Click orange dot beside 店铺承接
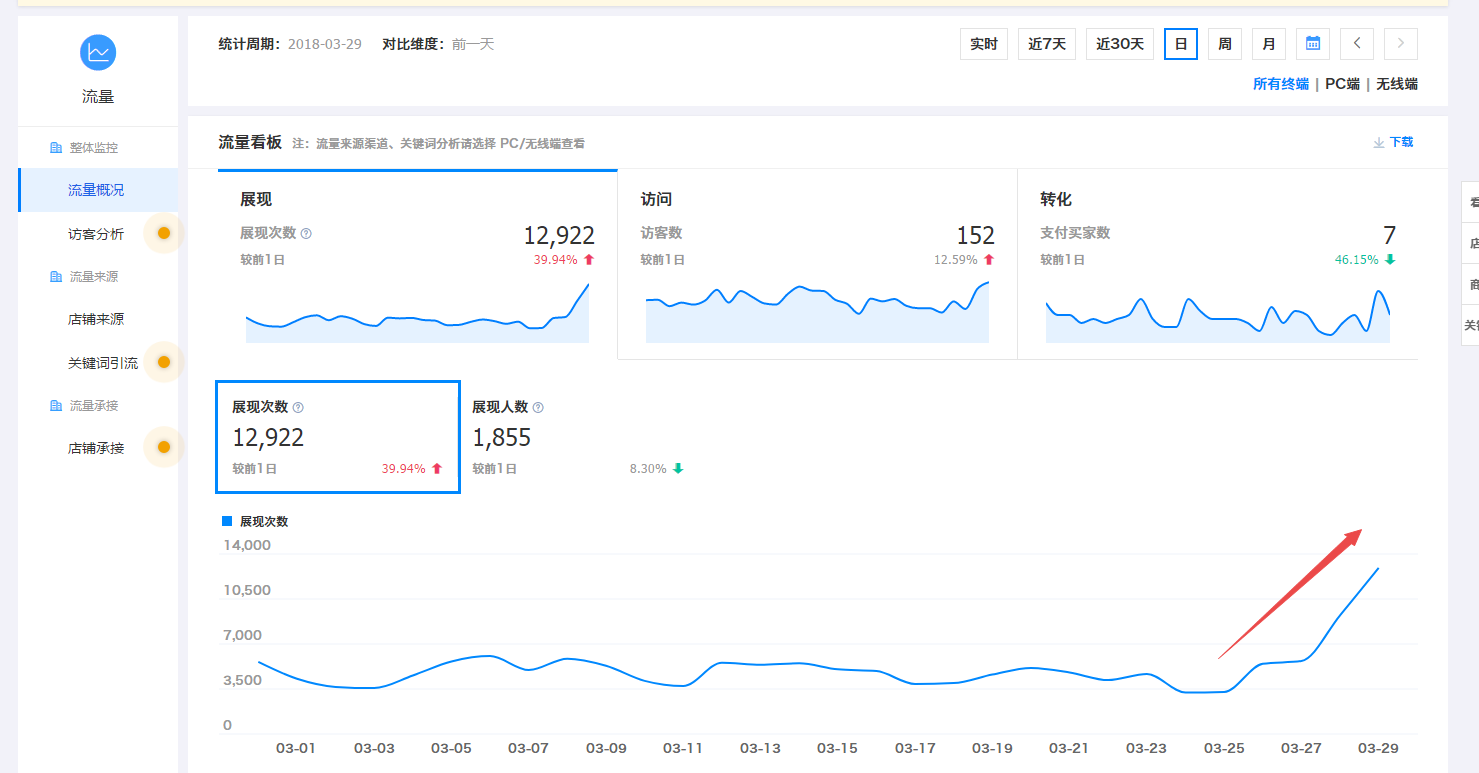Viewport: 1479px width, 773px height. [164, 447]
